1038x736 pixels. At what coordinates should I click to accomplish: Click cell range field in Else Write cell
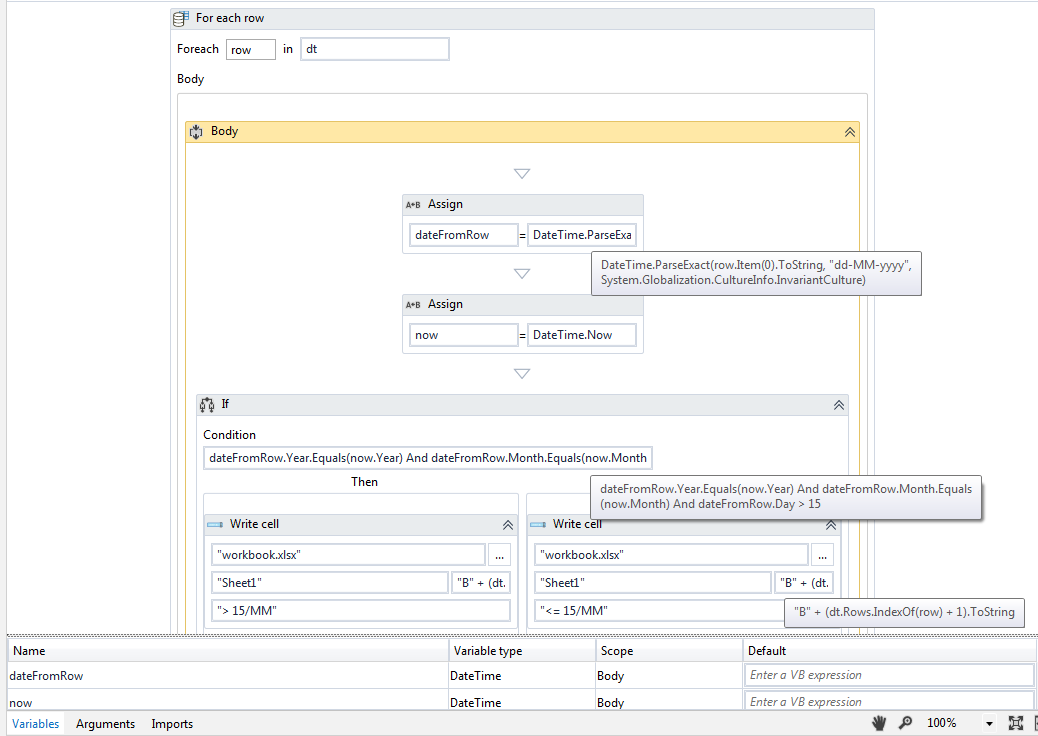(804, 582)
